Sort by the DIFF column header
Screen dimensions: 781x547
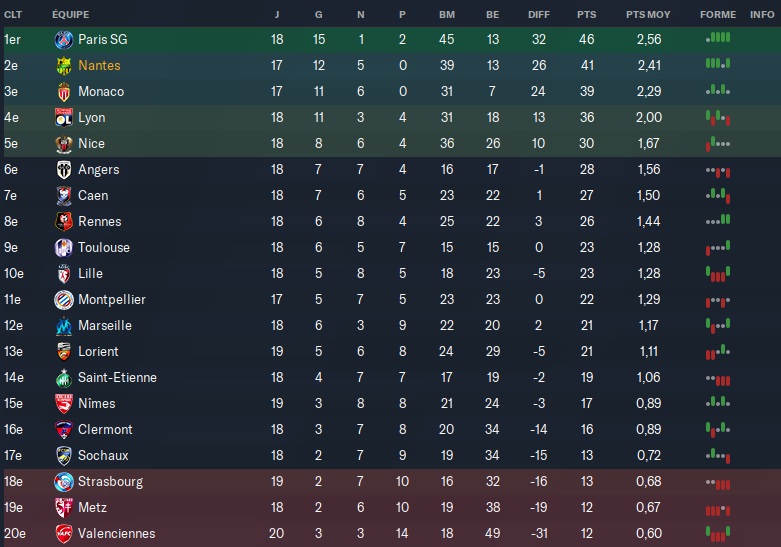pos(538,15)
